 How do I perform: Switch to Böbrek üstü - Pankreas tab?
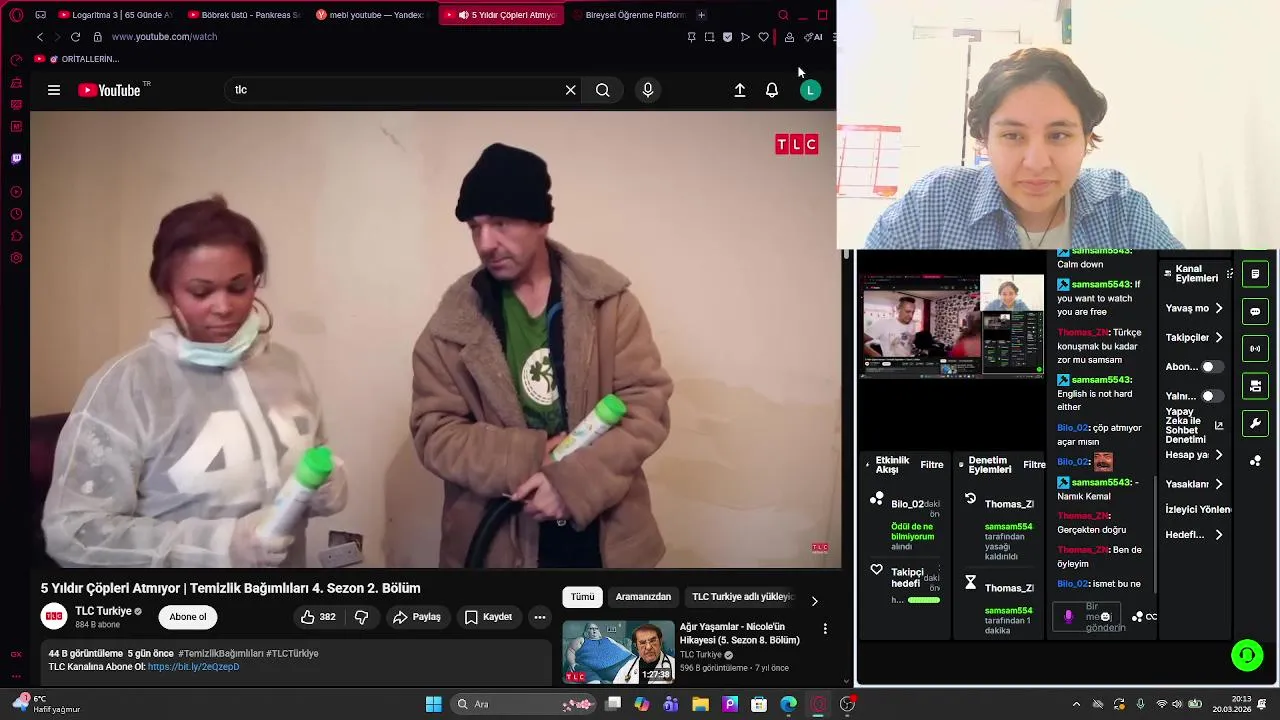pyautogui.click(x=243, y=15)
